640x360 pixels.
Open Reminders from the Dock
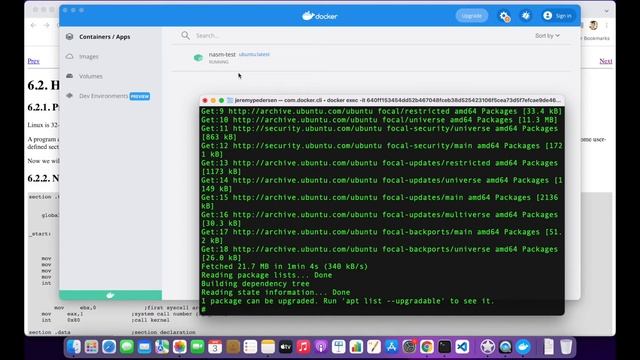[250, 347]
